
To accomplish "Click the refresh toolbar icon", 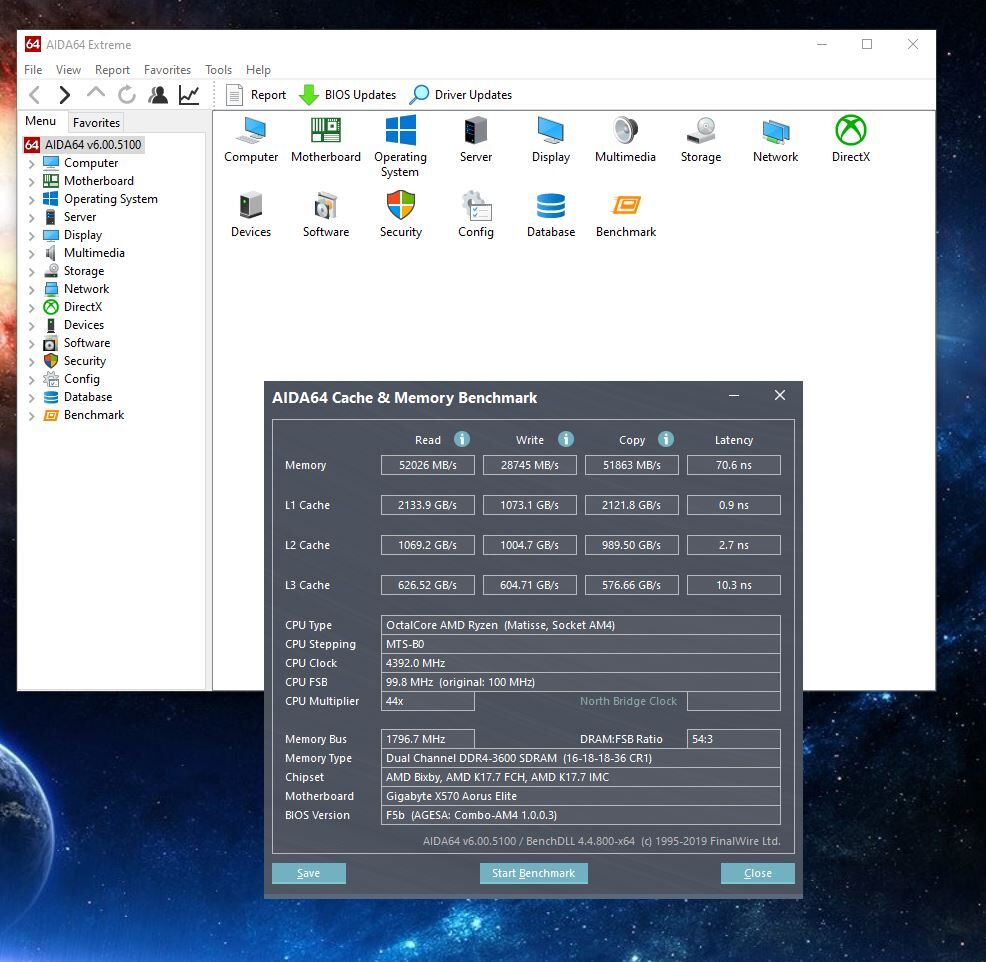I will [126, 95].
